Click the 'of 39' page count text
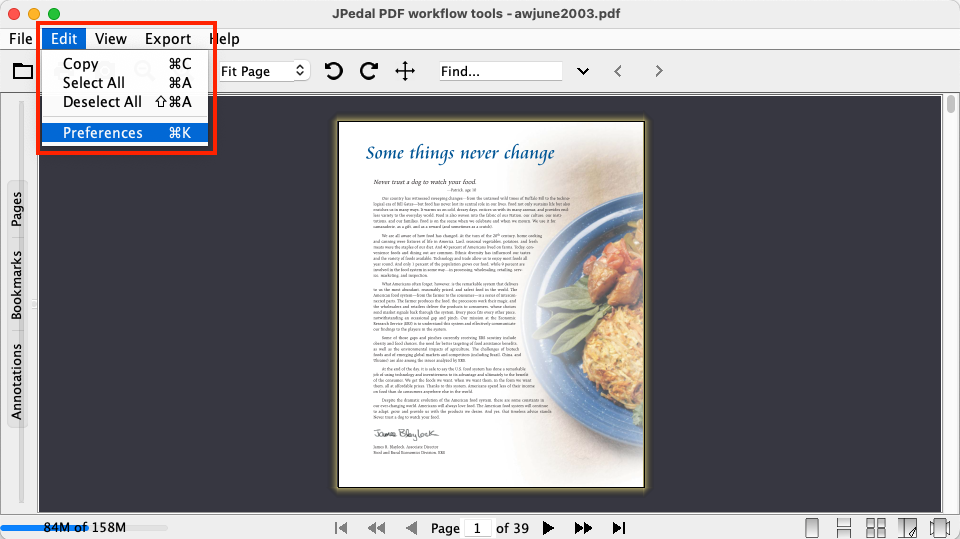The height and width of the screenshot is (539, 960). pos(512,528)
